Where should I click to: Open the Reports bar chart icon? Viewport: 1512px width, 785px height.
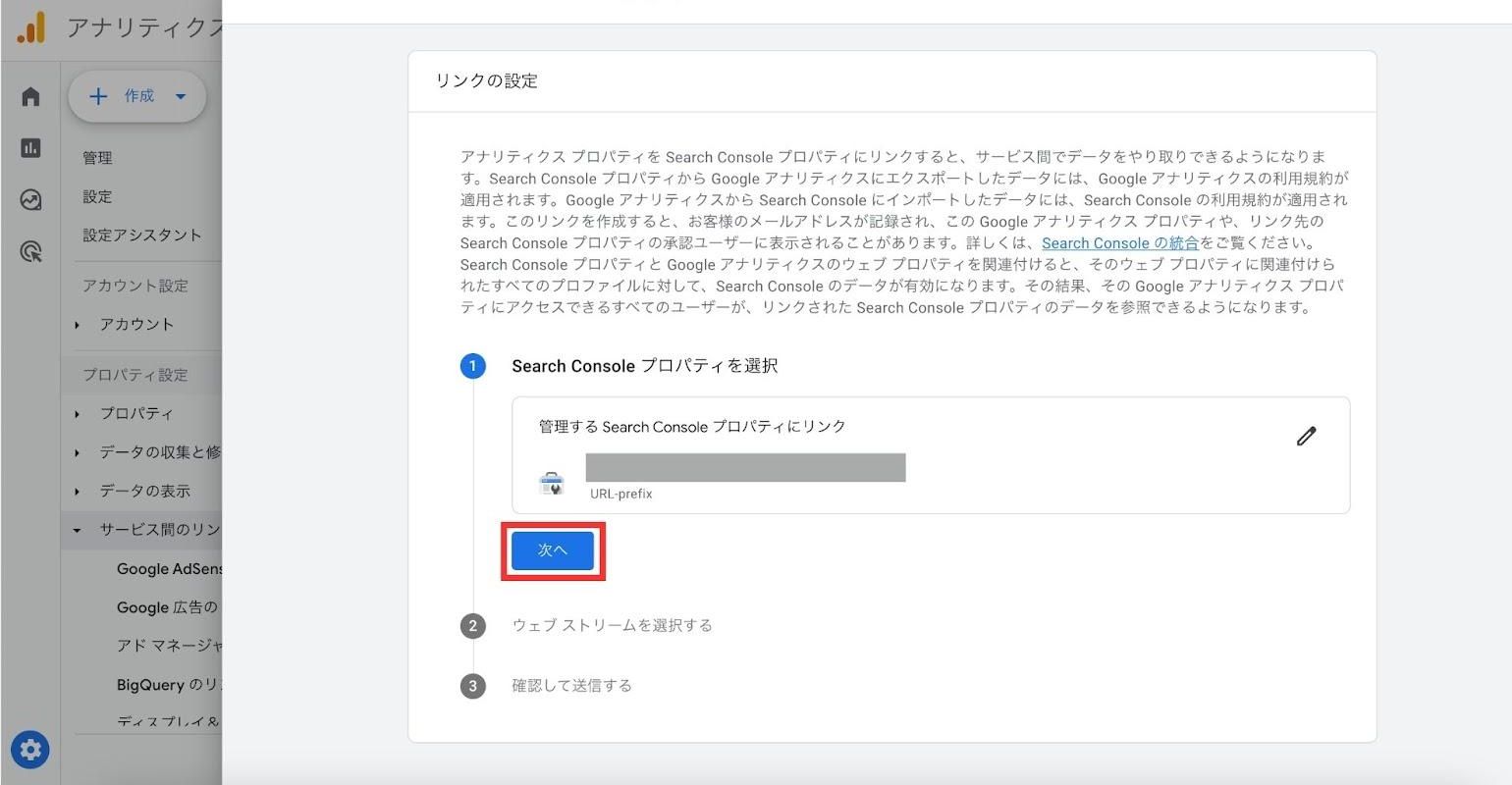click(30, 147)
